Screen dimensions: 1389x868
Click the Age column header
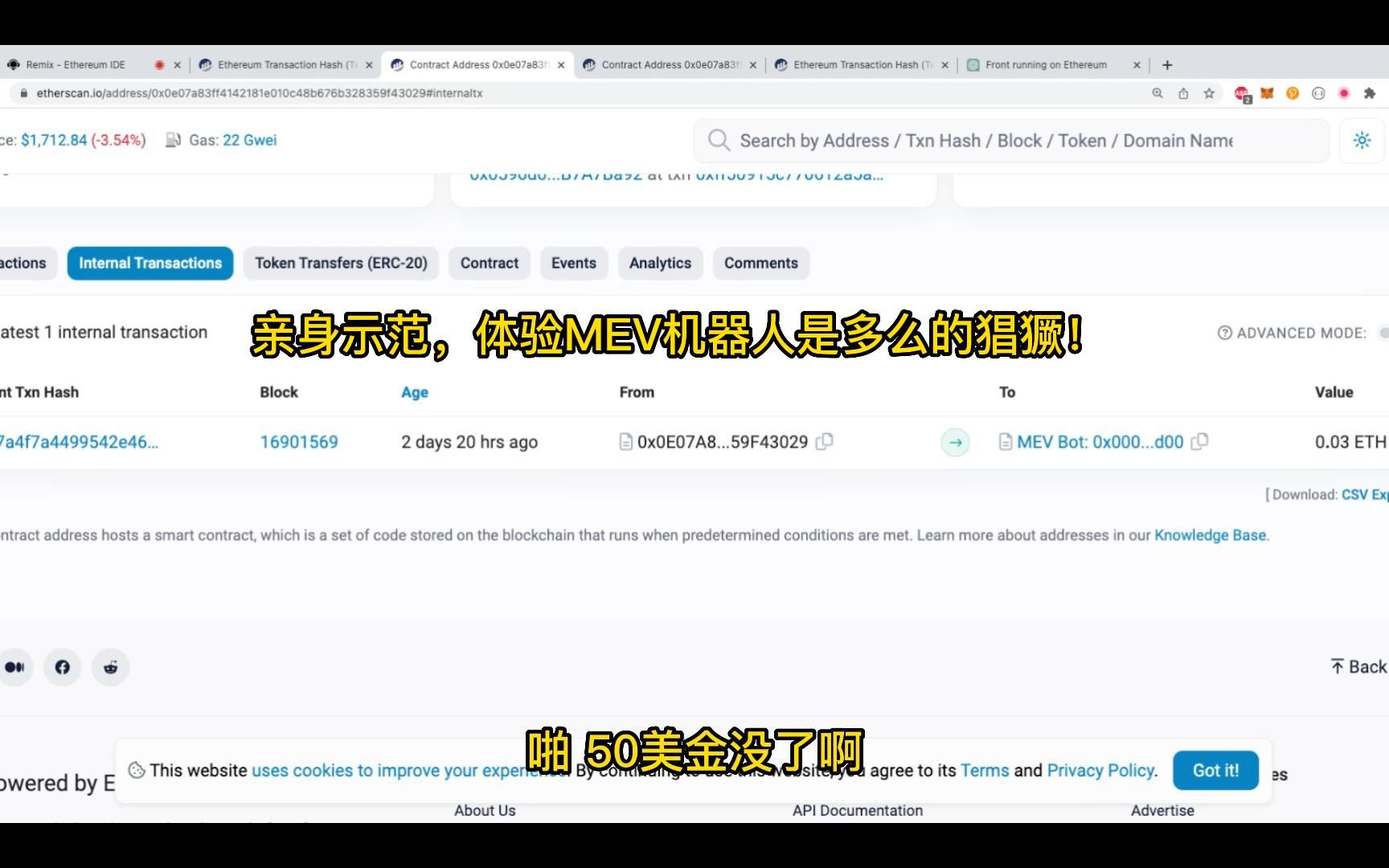415,392
